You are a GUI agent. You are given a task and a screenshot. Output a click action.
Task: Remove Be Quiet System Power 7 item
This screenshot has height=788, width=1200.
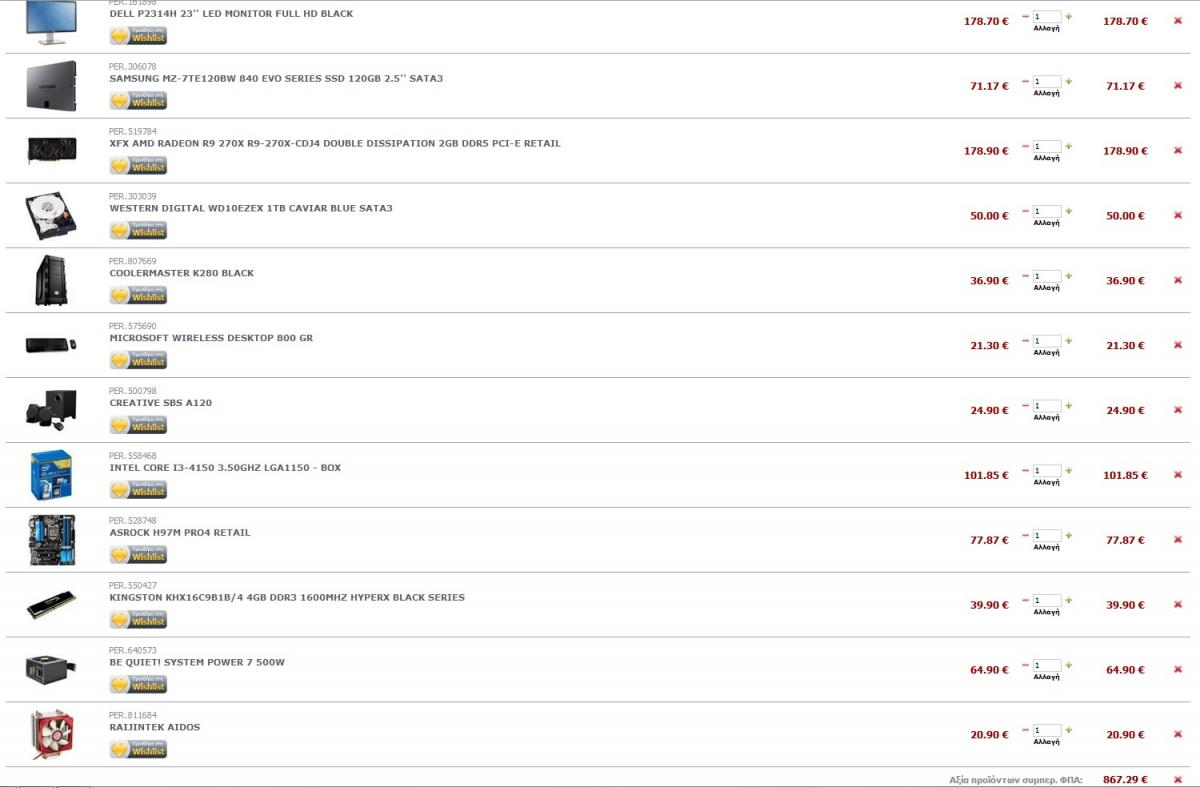1177,670
